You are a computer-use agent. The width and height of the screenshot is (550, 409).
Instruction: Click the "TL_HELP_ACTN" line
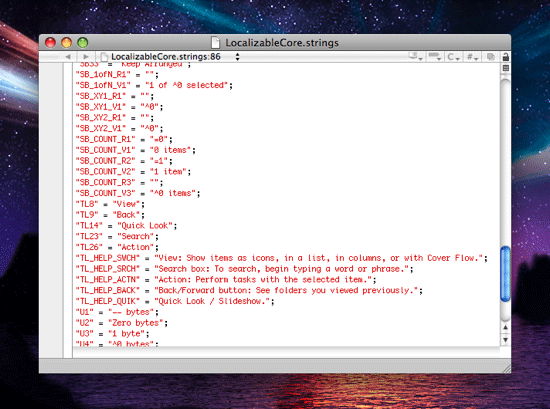[226, 280]
